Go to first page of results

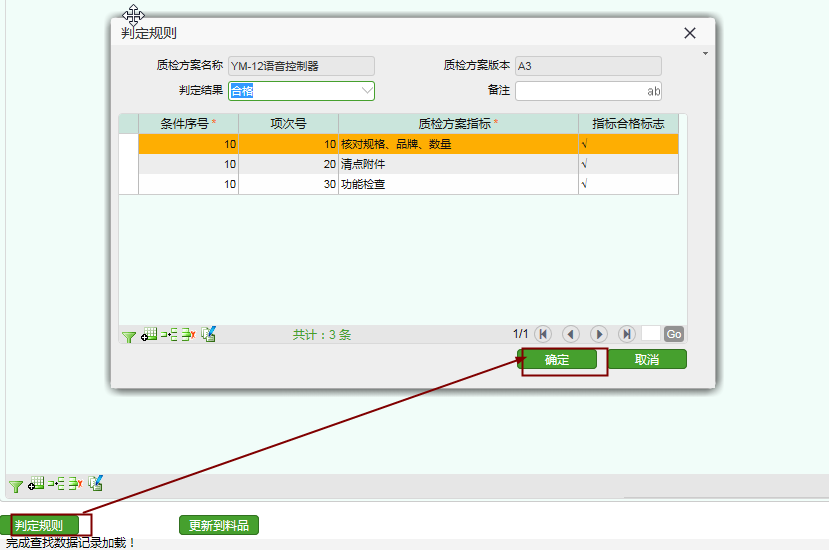[x=543, y=334]
